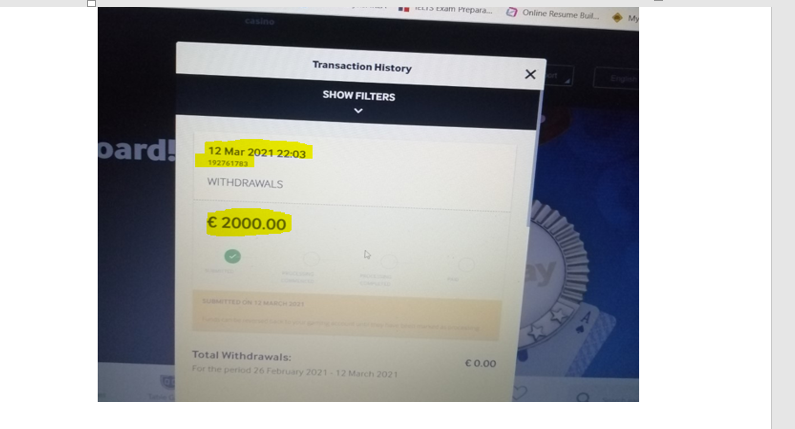795x429 pixels.
Task: Switch to the casino tab
Action: 260,21
